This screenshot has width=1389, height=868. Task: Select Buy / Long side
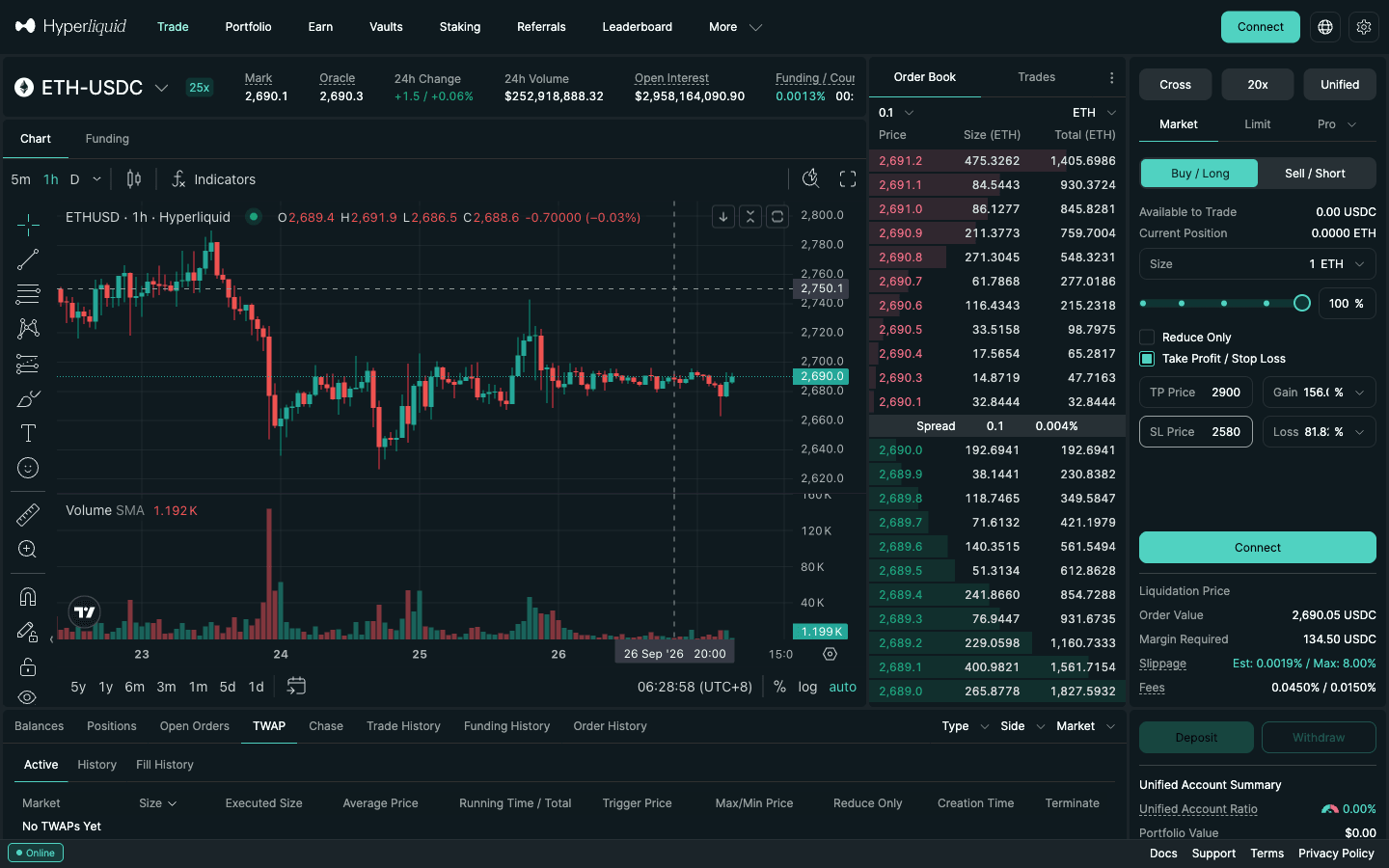pos(1200,174)
